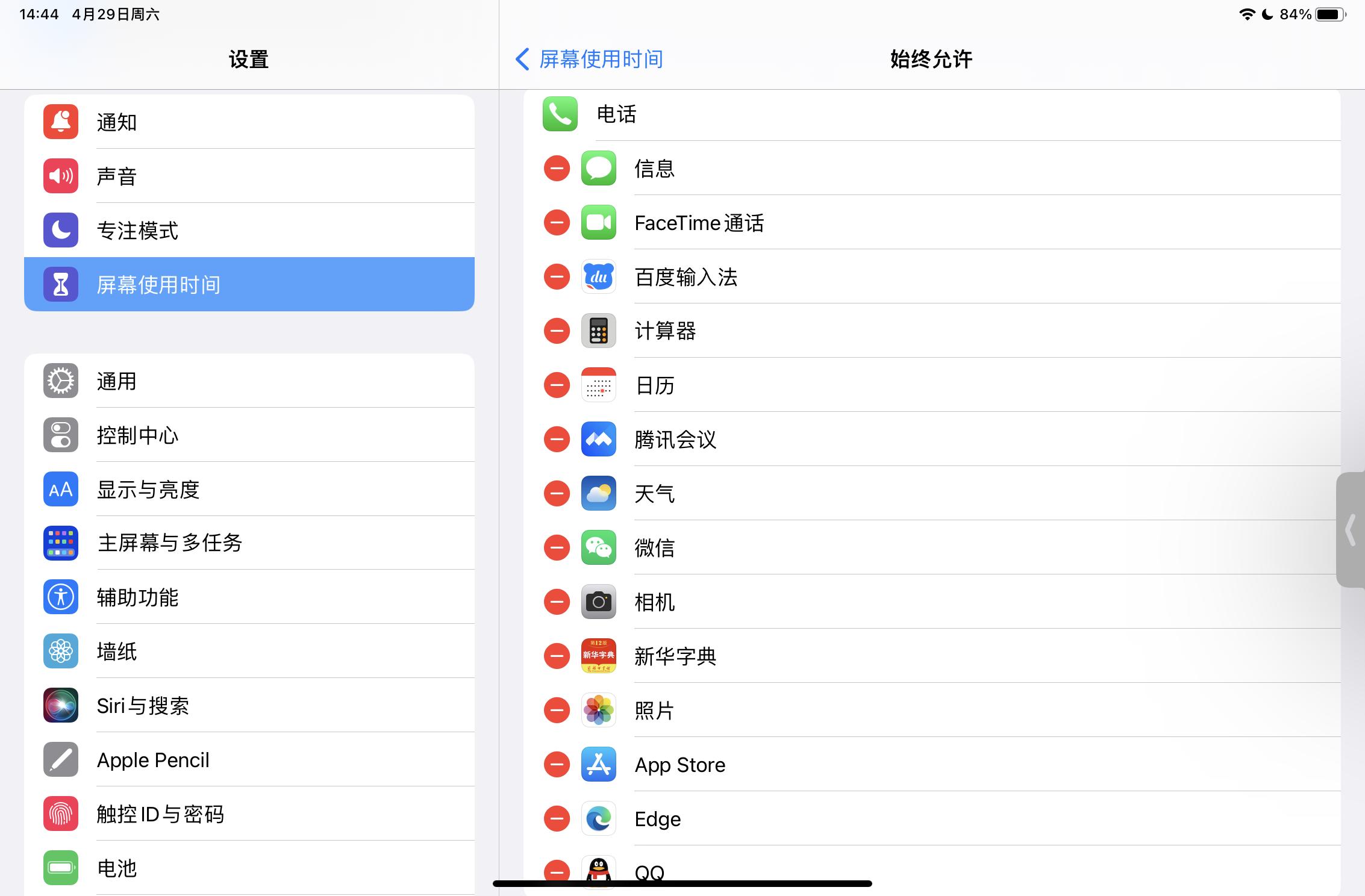Click the App Store icon in the allowed list
Screen dimensions: 1365x896
point(598,764)
